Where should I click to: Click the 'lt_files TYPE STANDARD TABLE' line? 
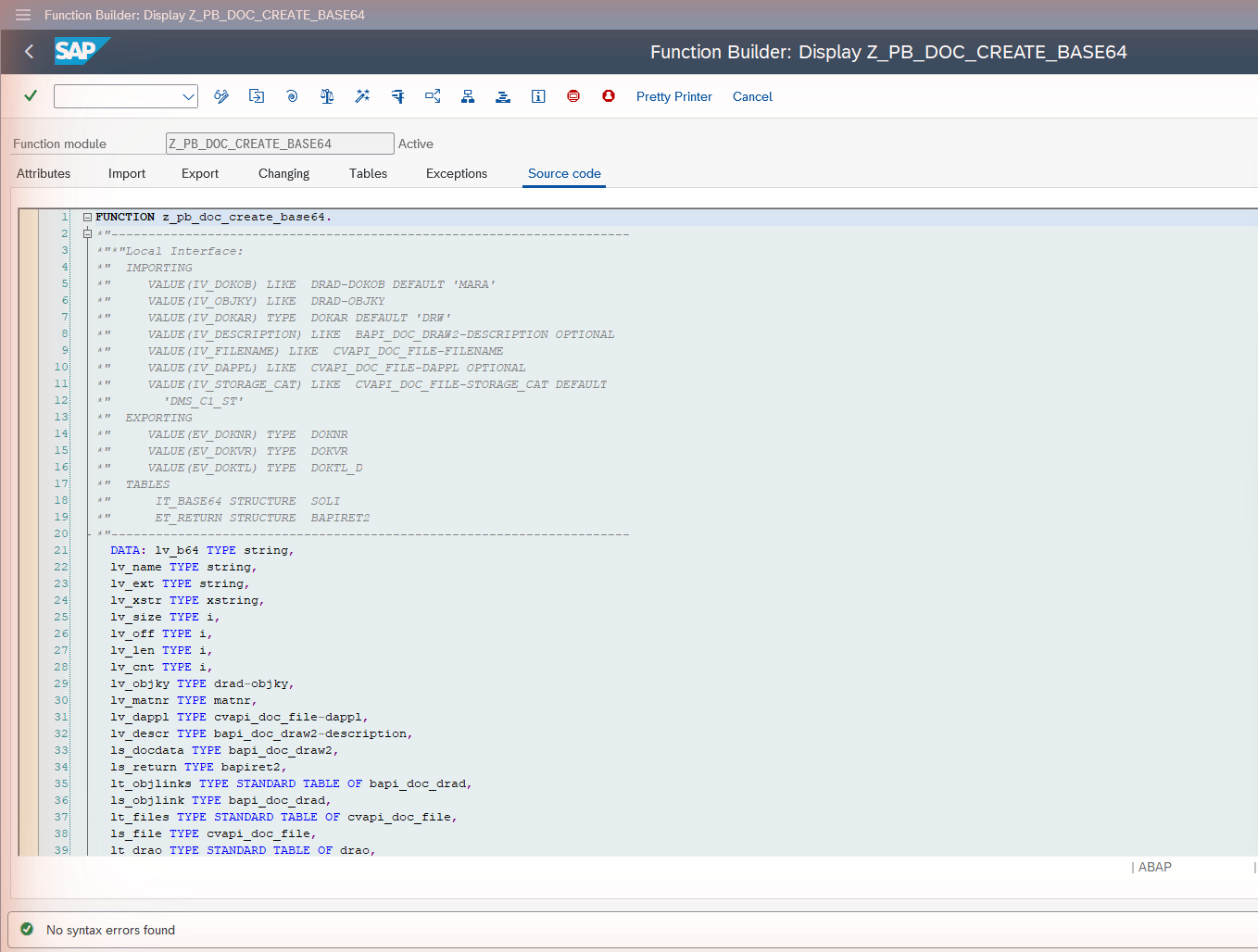click(283, 817)
